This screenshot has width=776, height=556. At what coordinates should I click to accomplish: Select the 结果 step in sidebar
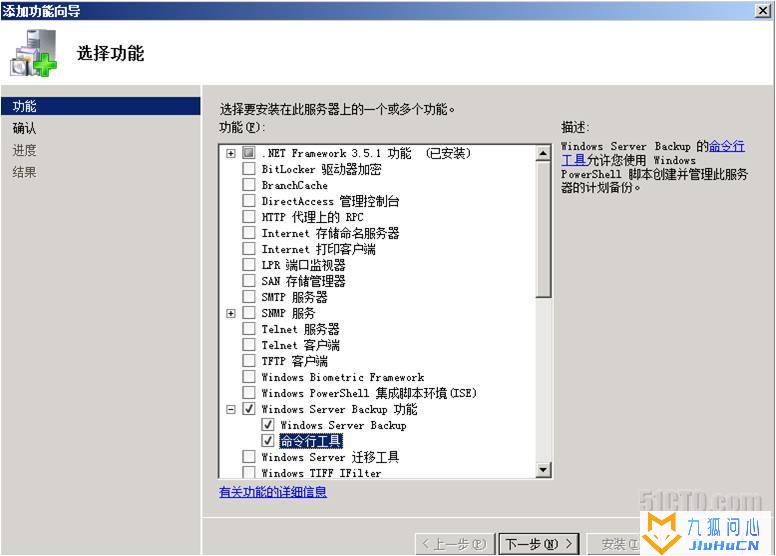coord(24,172)
